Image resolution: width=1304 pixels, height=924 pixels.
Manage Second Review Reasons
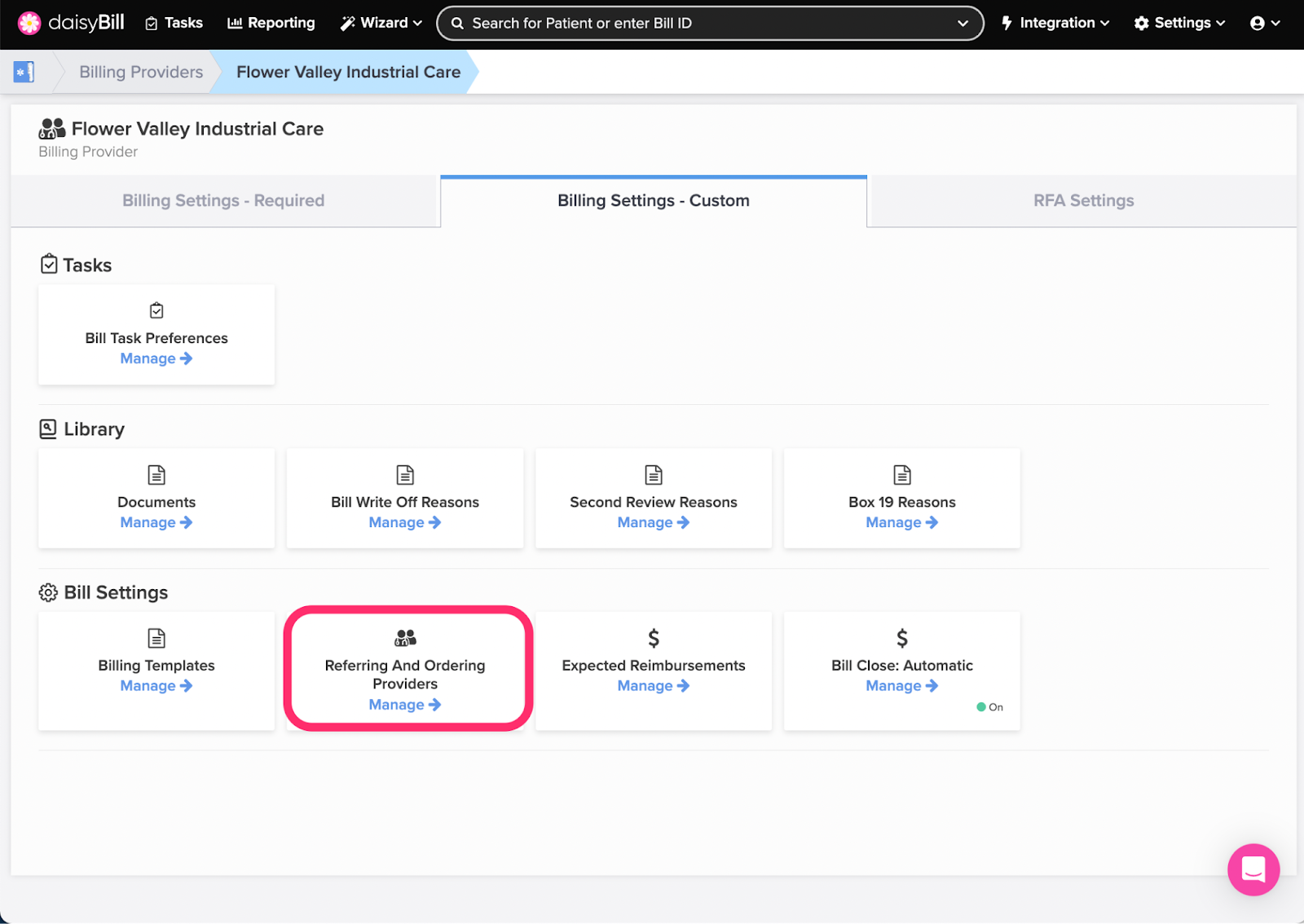[x=654, y=522]
